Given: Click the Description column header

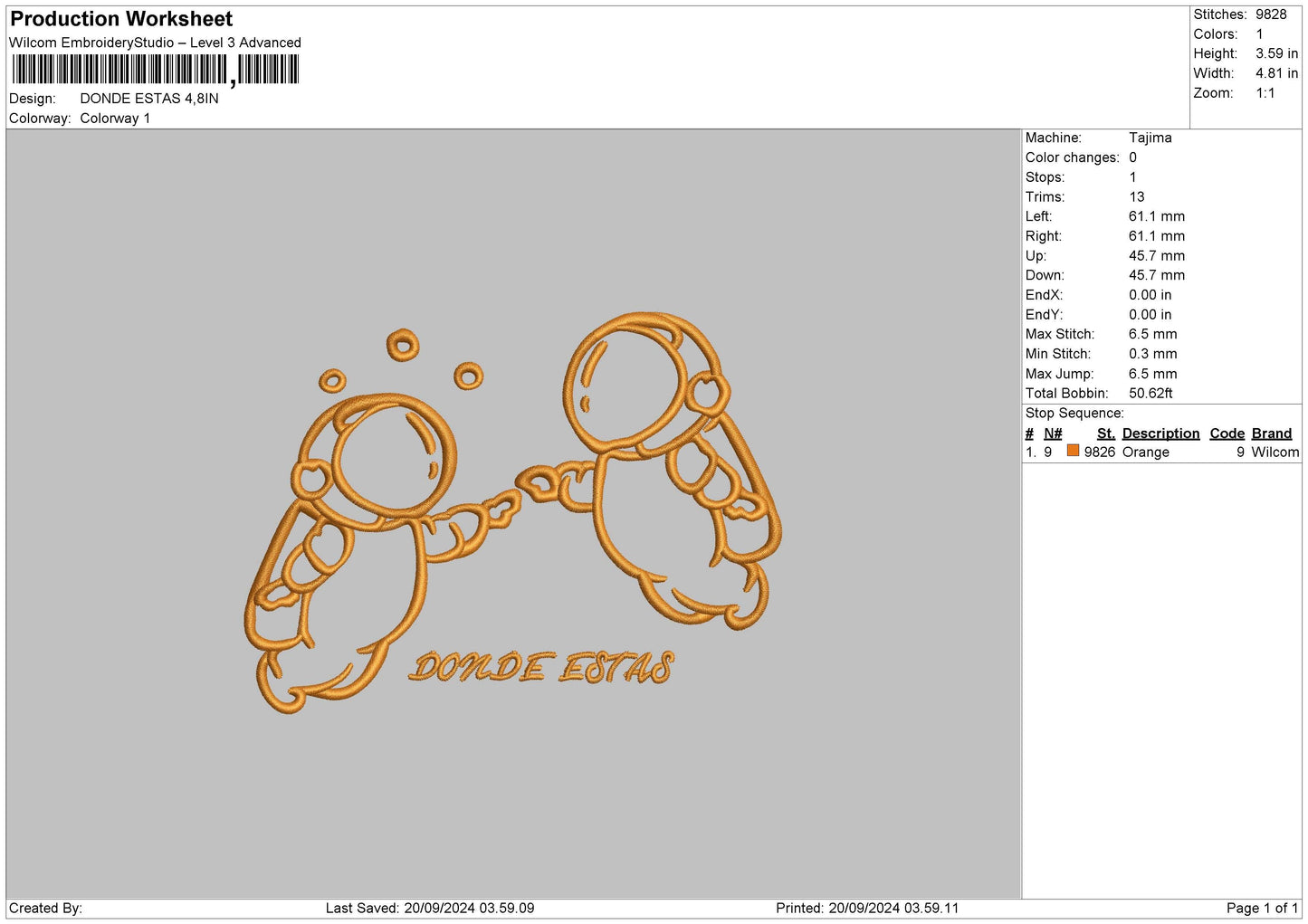Looking at the screenshot, I should tap(1160, 433).
